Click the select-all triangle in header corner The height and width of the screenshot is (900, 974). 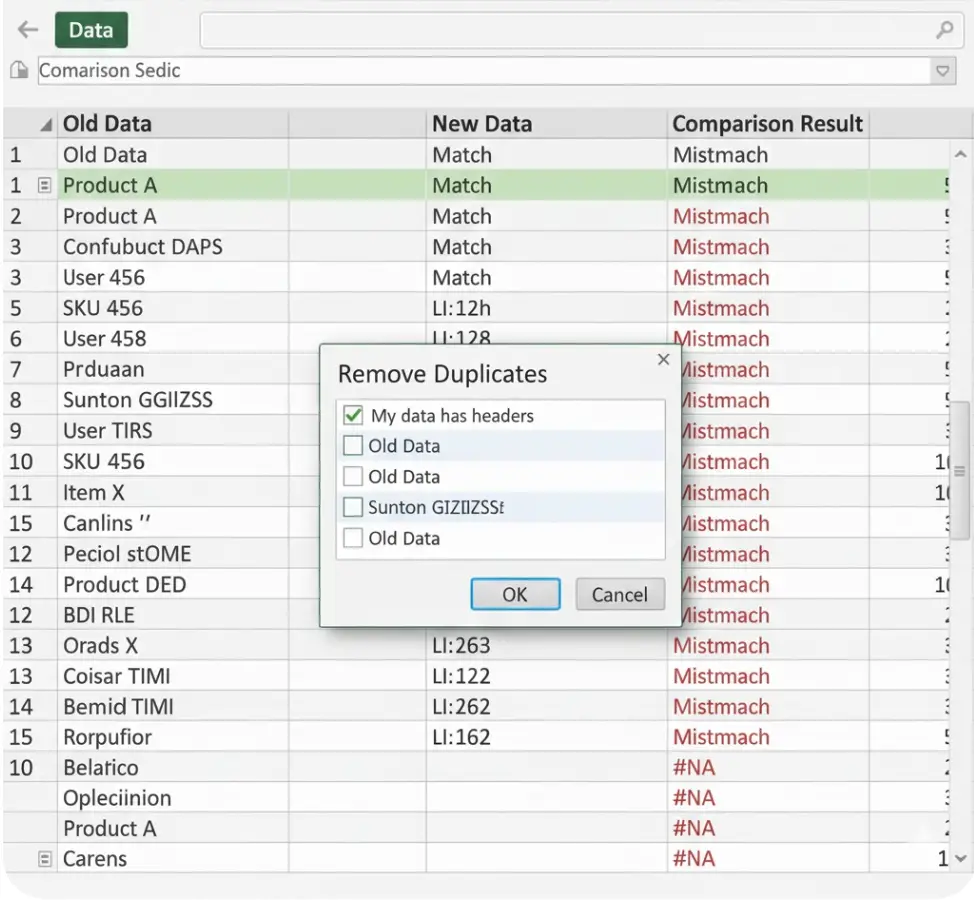coord(45,125)
